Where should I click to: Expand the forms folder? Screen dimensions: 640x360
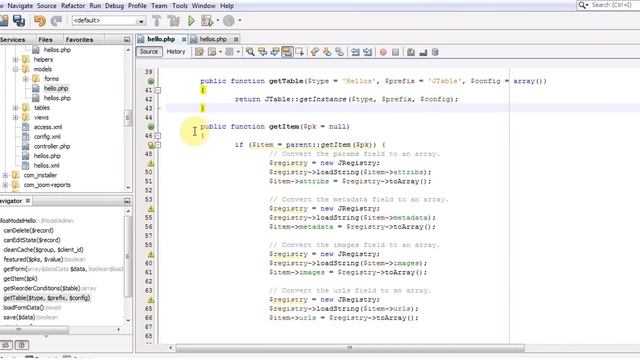(25, 79)
